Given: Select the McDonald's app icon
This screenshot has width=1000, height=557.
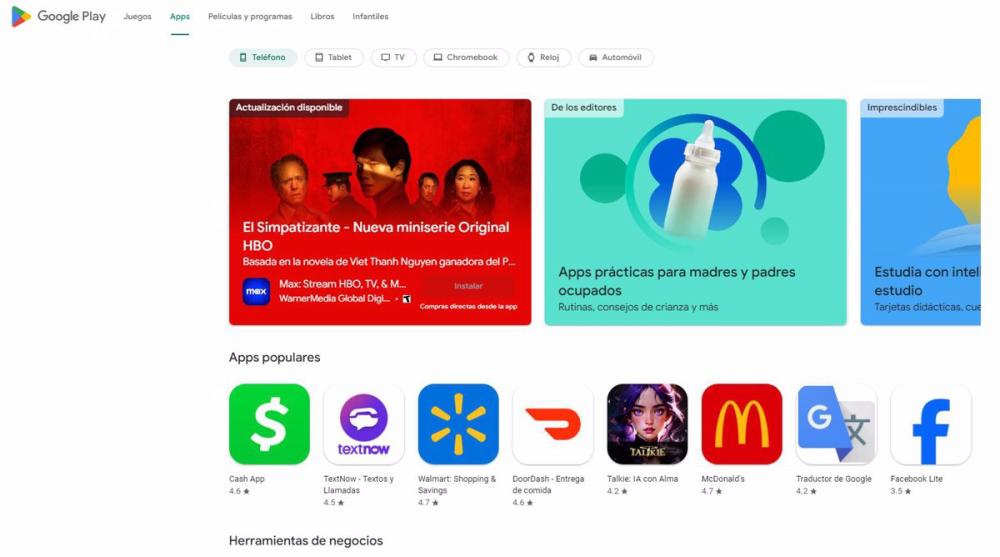Looking at the screenshot, I should coord(742,424).
